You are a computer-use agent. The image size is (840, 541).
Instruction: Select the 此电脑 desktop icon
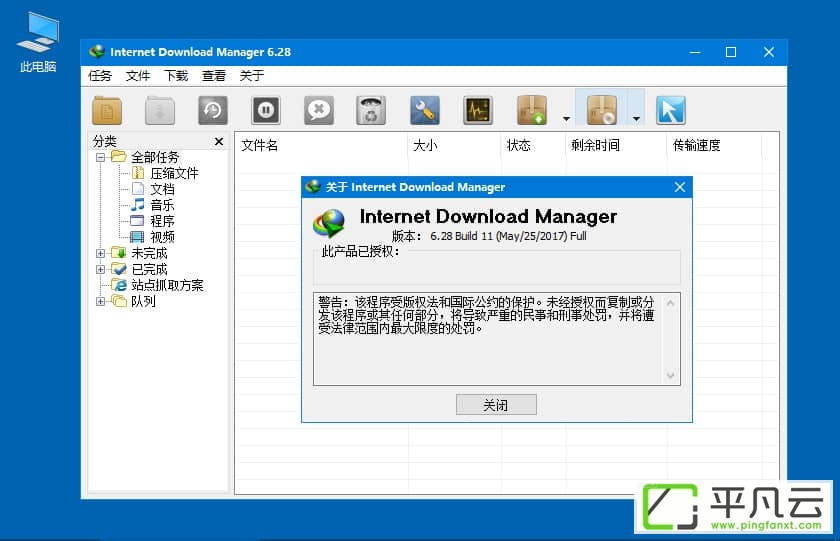(x=38, y=42)
